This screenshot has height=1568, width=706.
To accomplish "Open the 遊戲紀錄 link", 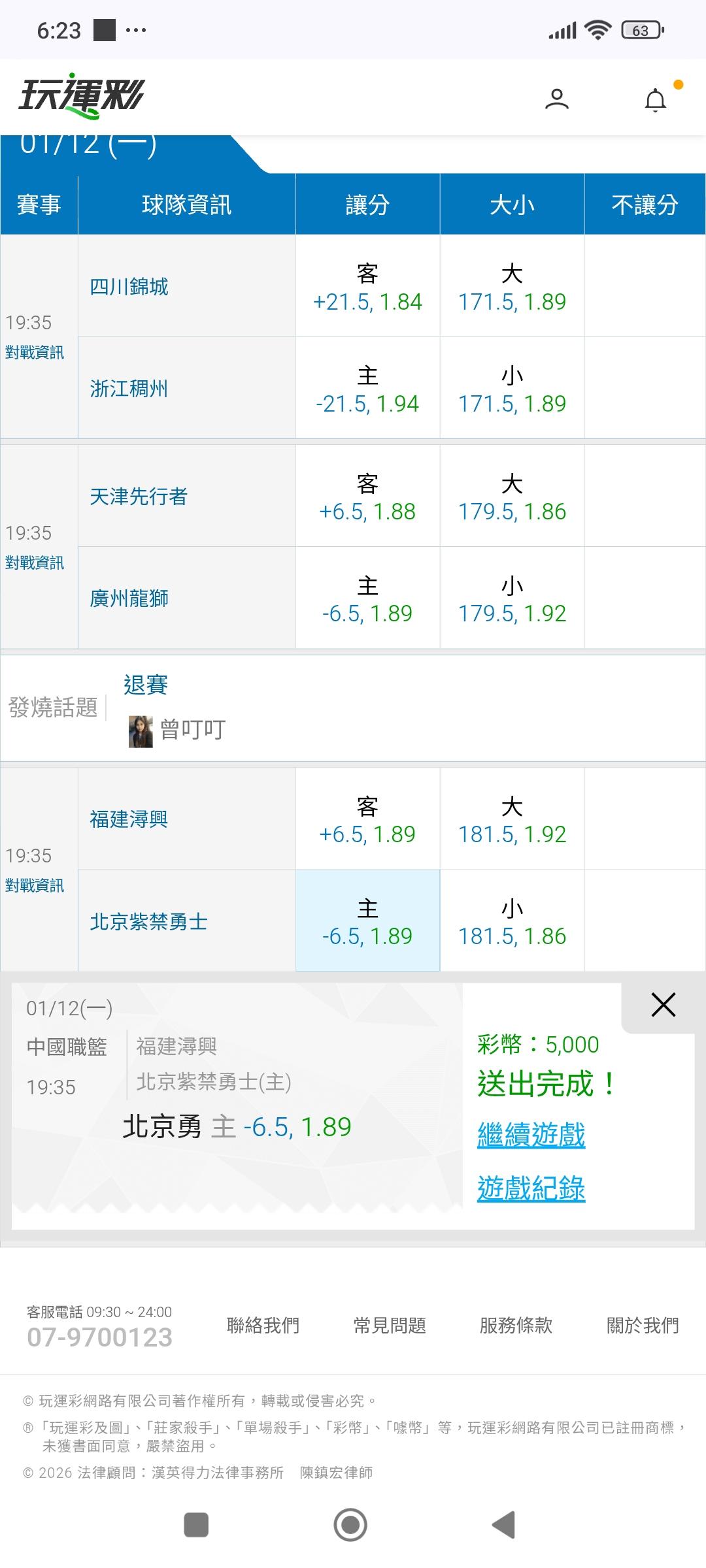I will coord(531,1188).
